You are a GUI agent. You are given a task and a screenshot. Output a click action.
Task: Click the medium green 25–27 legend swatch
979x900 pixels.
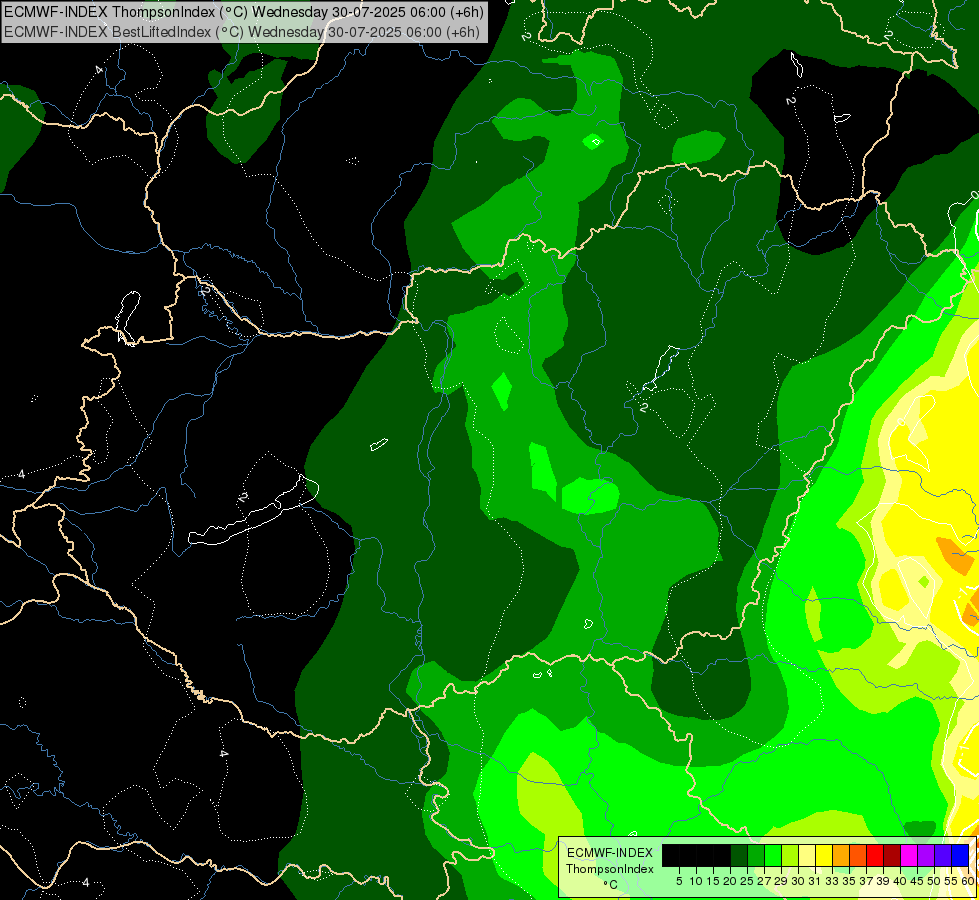(x=756, y=856)
